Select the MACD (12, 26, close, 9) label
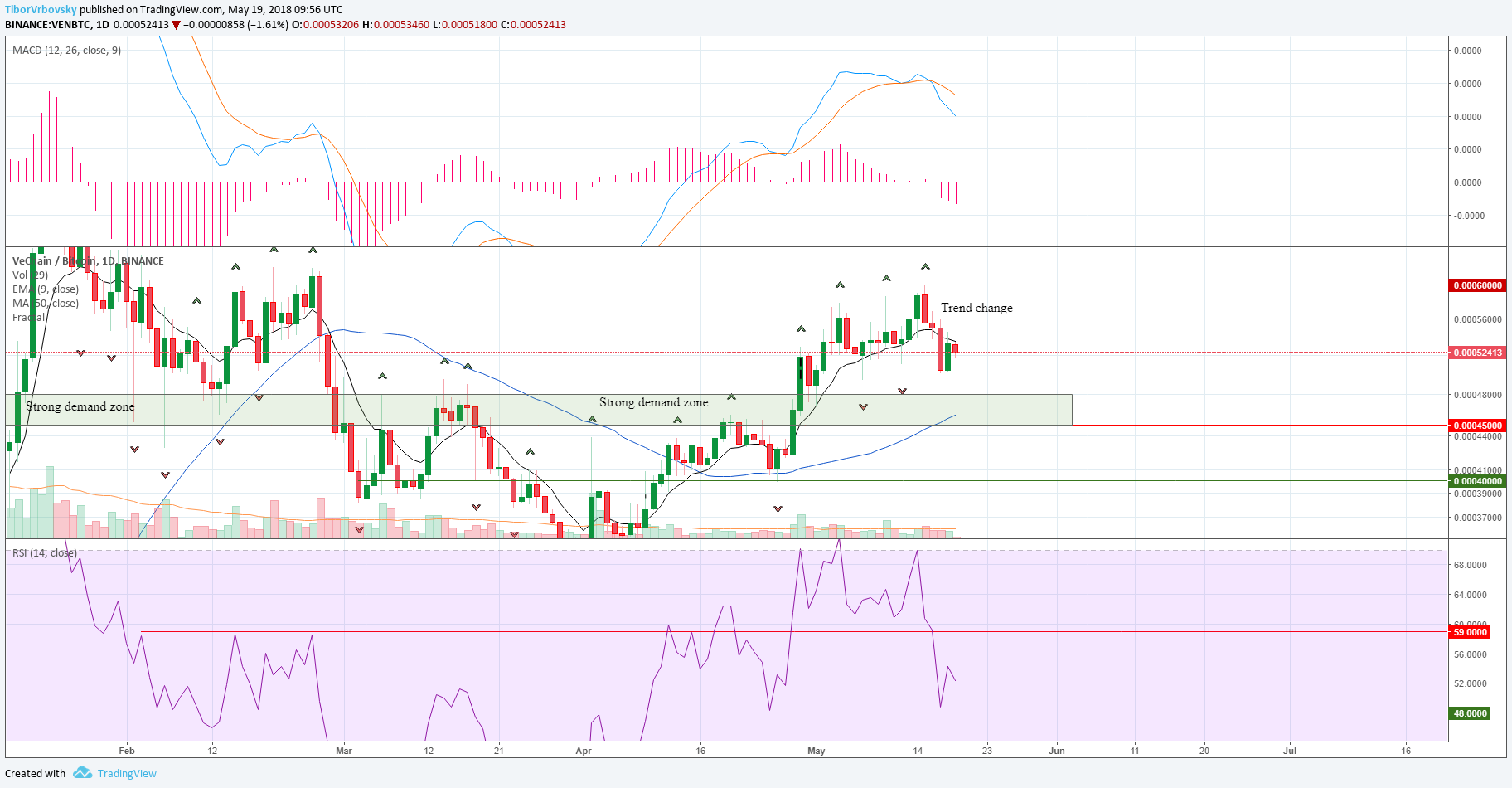 pyautogui.click(x=66, y=51)
